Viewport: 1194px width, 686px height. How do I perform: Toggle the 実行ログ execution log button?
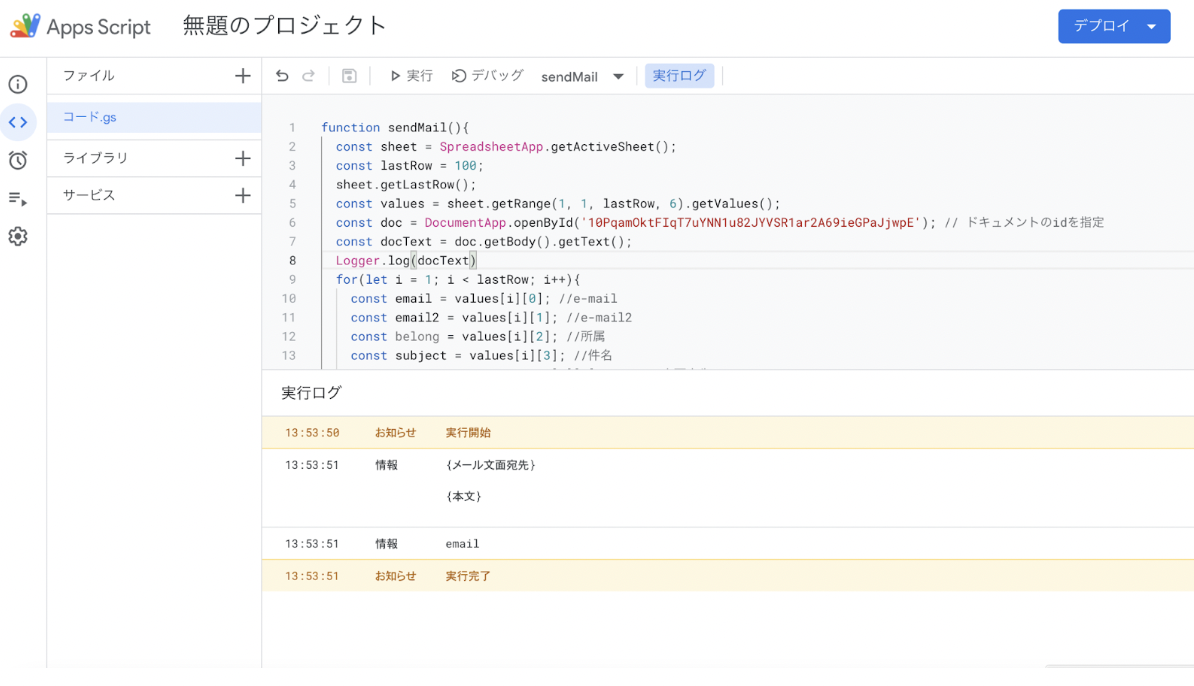click(x=679, y=76)
